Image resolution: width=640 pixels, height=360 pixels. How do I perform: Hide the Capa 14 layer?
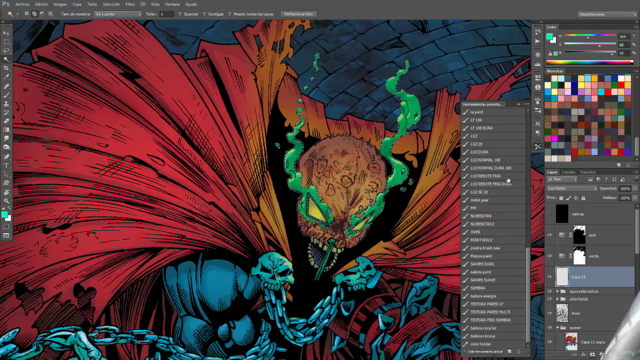549,277
